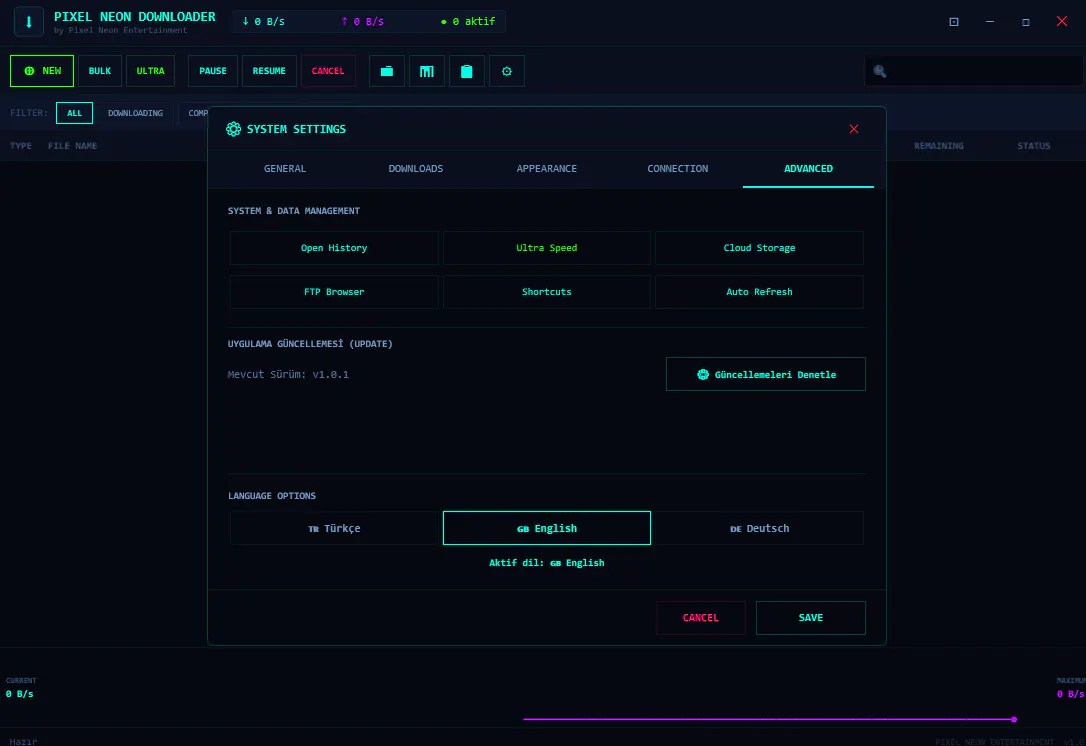Select the ALL filter
The width and height of the screenshot is (1086, 746).
tap(74, 113)
